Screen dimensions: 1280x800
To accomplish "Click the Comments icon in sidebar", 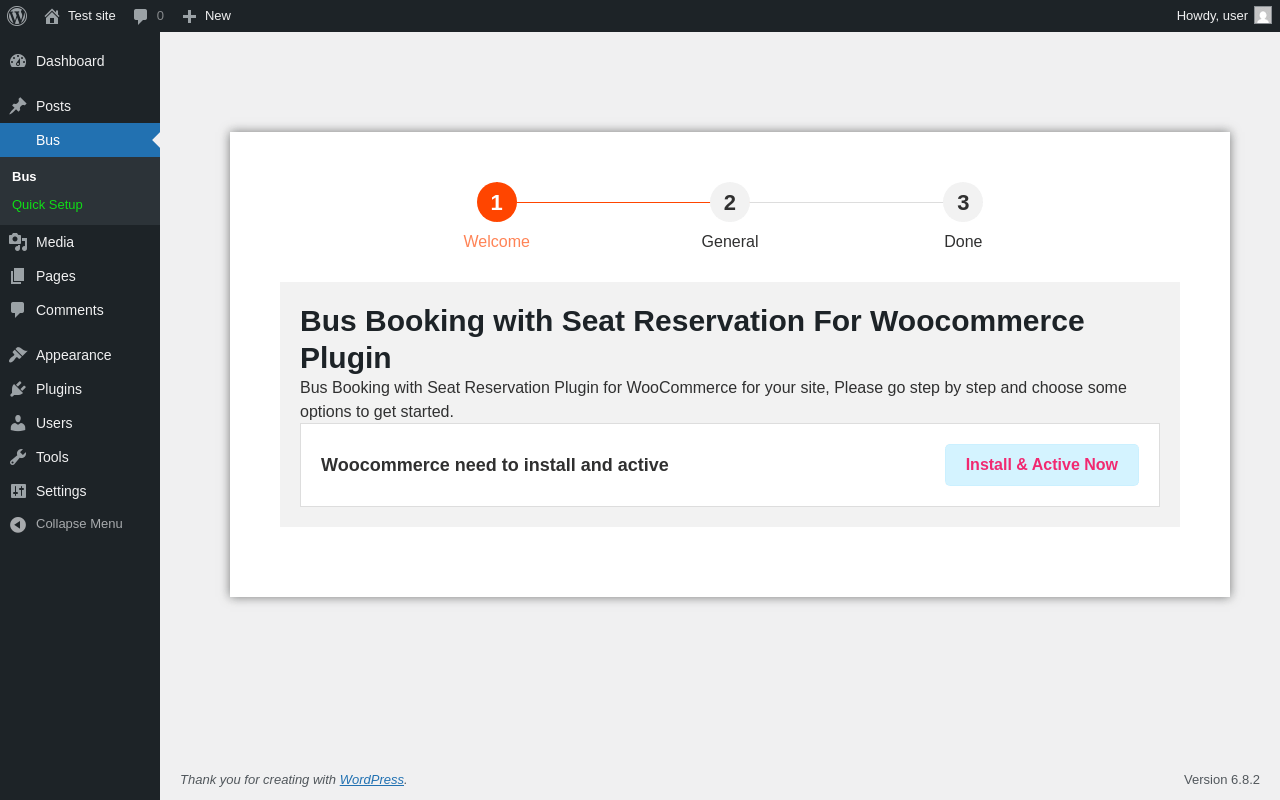I will pyautogui.click(x=18, y=310).
